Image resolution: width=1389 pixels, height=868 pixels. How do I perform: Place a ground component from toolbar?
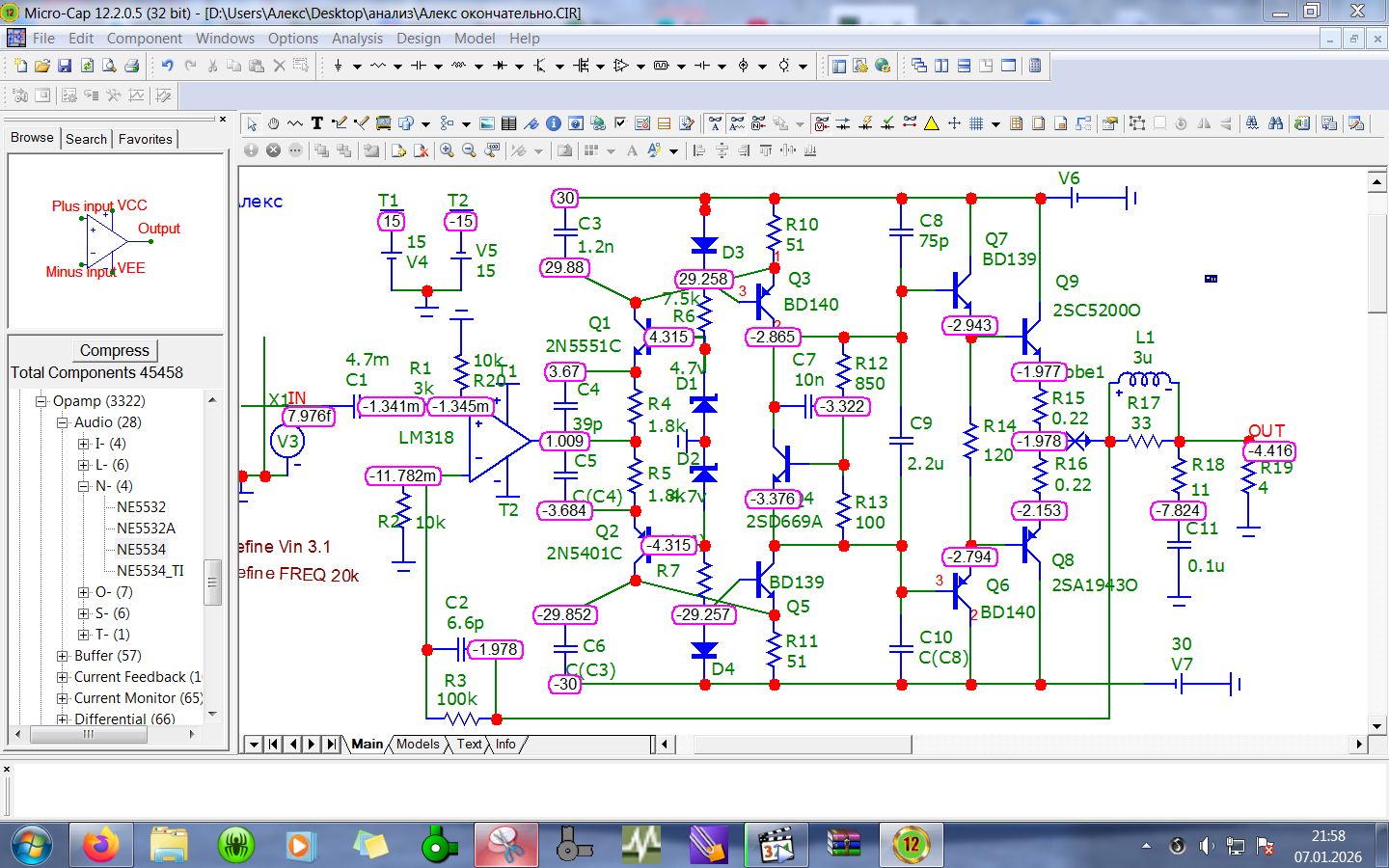coord(338,66)
